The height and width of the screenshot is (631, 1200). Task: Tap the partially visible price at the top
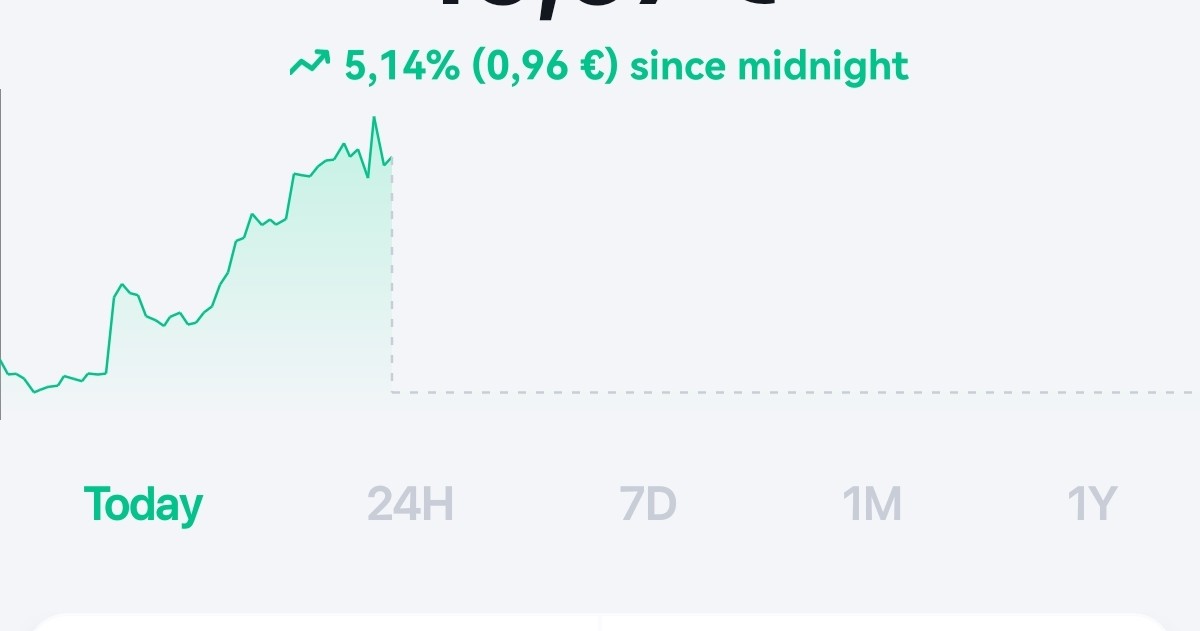(x=605, y=10)
